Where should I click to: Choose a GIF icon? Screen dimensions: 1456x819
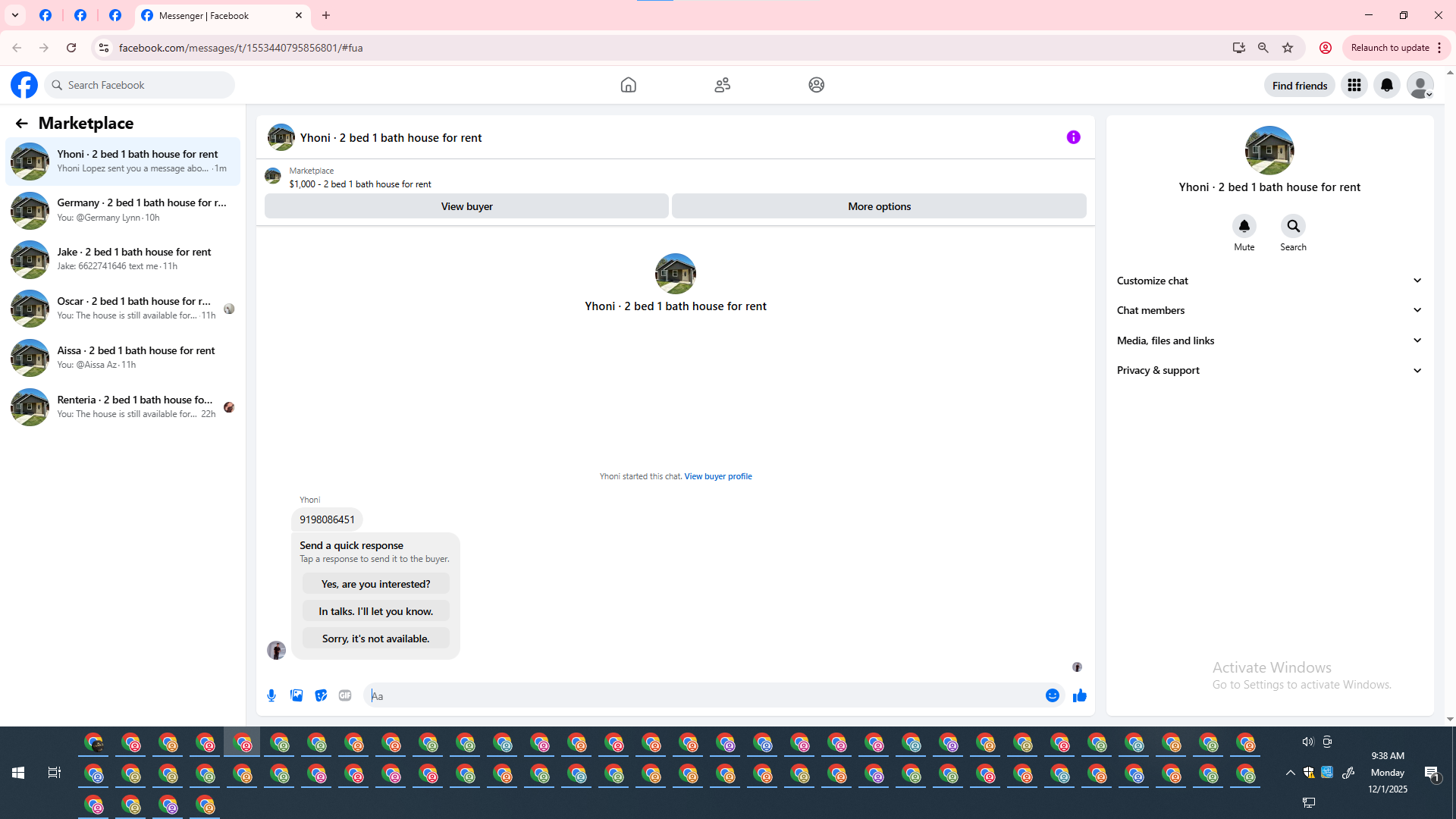(x=345, y=695)
